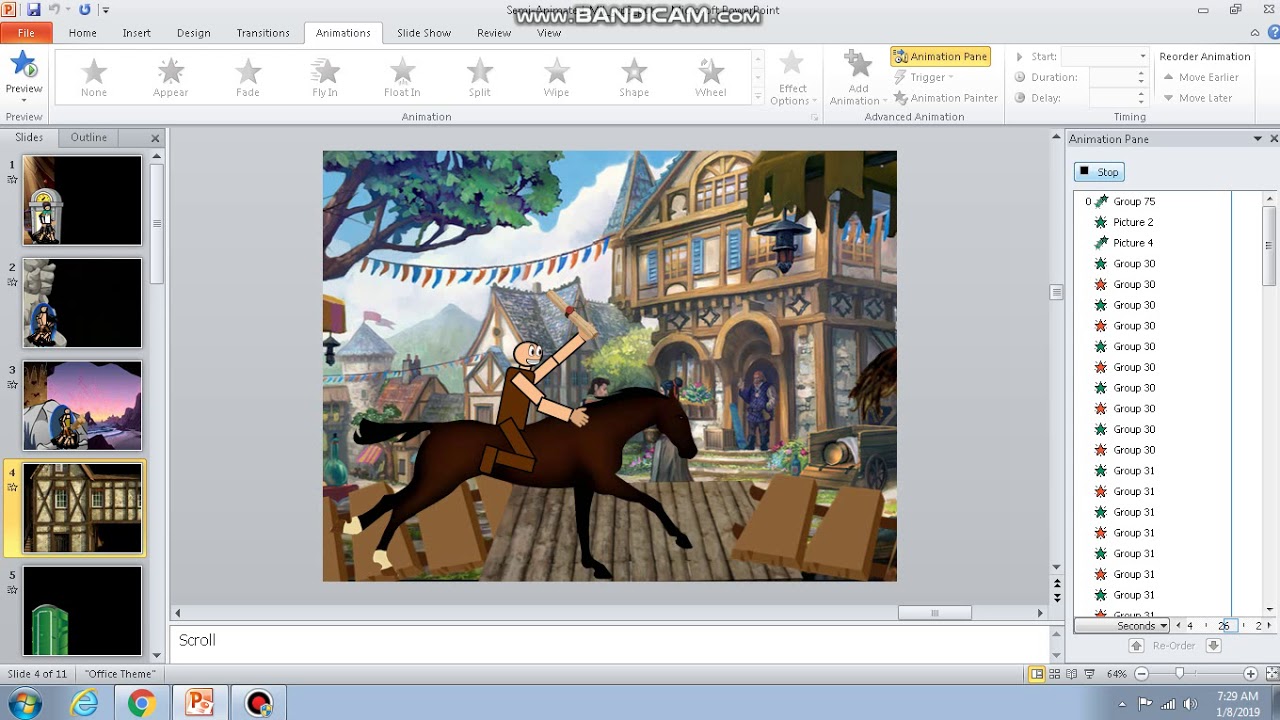The image size is (1280, 720).
Task: Click the Animation Painter button
Action: [946, 98]
